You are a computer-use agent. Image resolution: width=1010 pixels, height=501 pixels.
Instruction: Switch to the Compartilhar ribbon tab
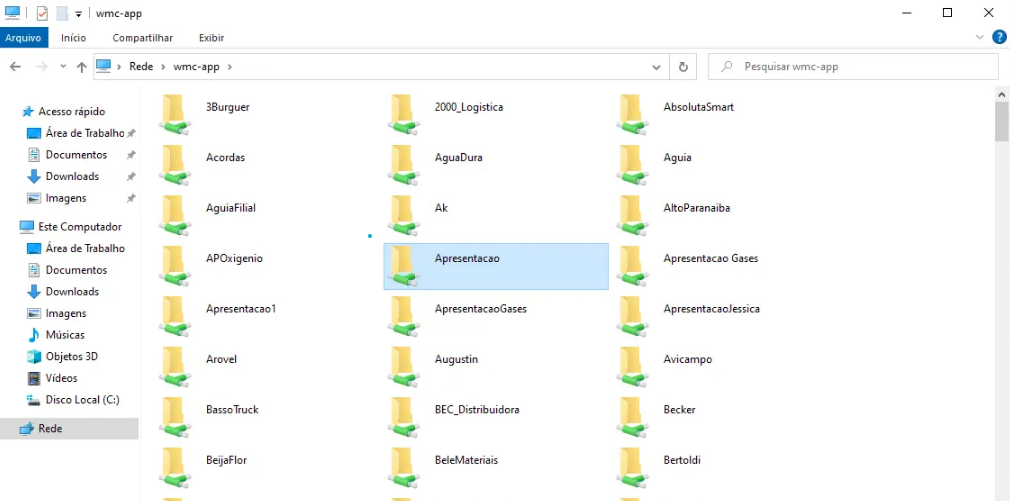142,38
